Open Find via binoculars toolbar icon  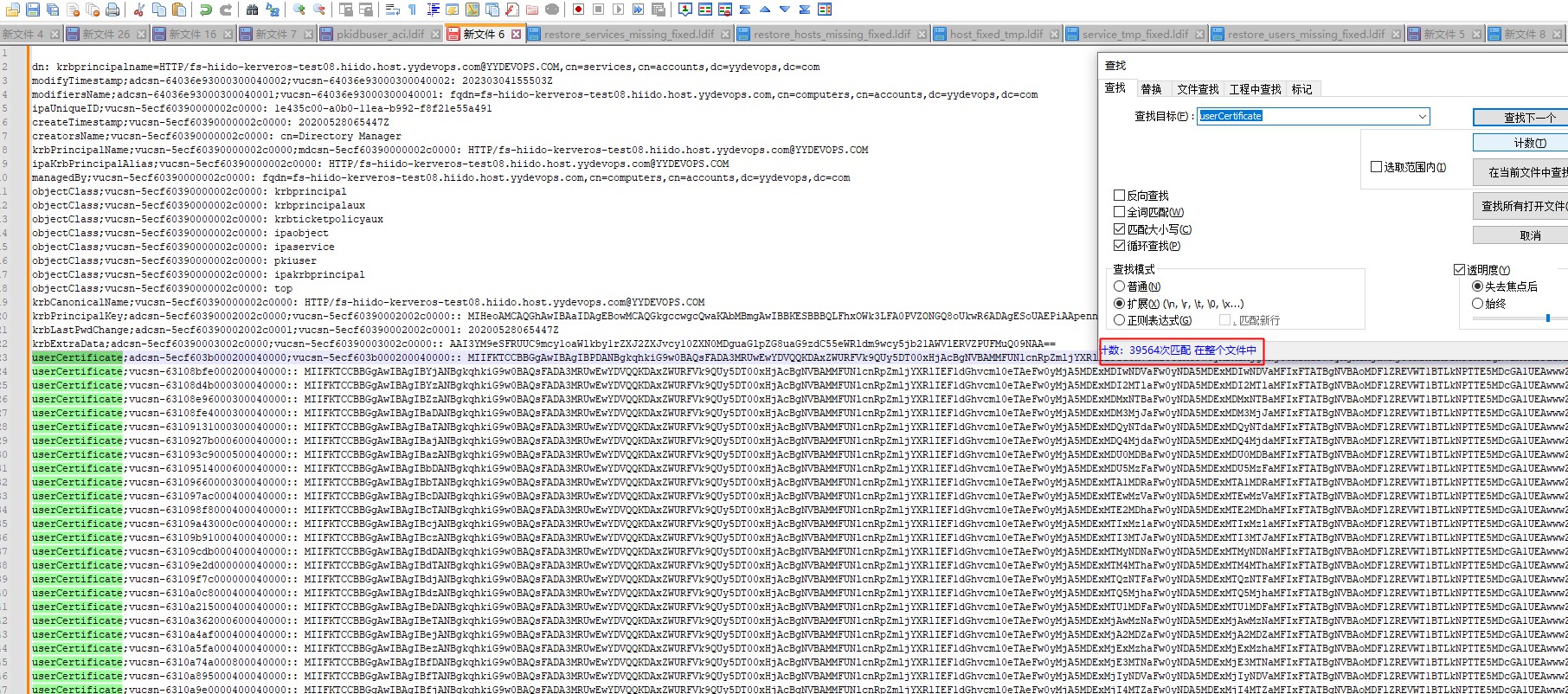pyautogui.click(x=252, y=10)
